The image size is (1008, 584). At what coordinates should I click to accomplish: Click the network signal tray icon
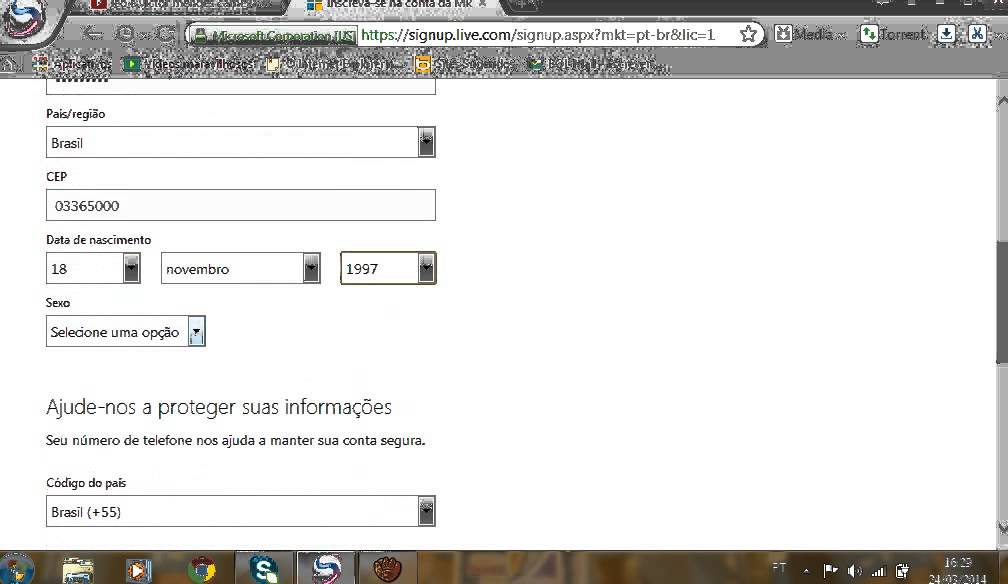click(878, 570)
